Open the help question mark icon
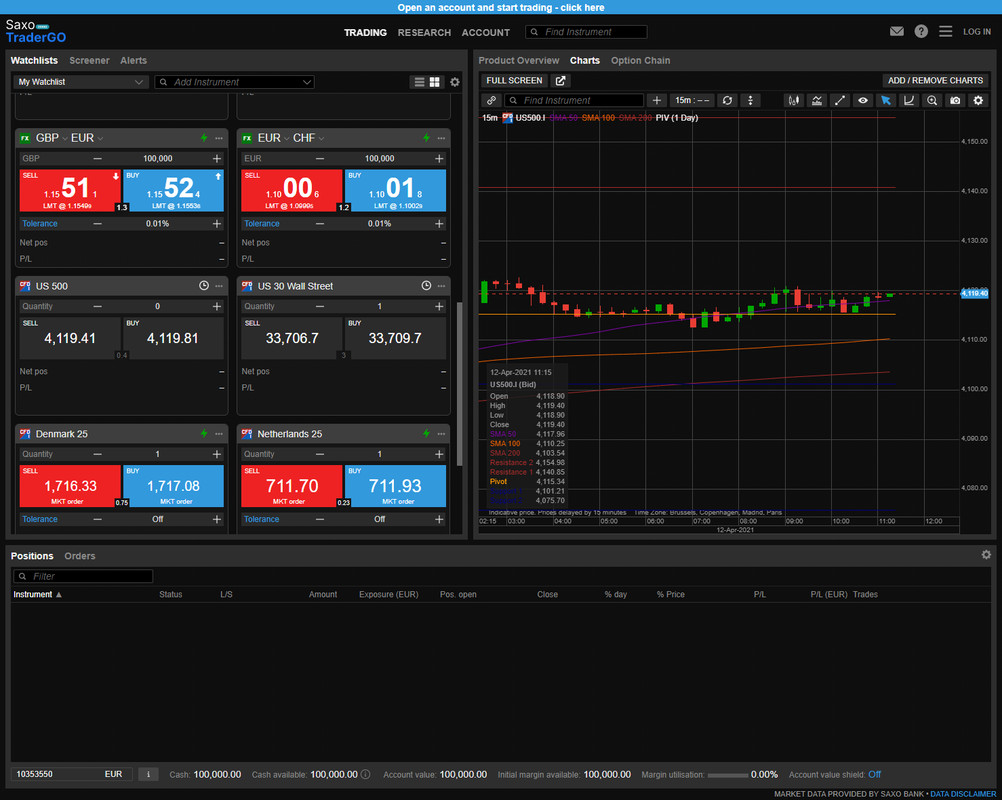 click(921, 31)
